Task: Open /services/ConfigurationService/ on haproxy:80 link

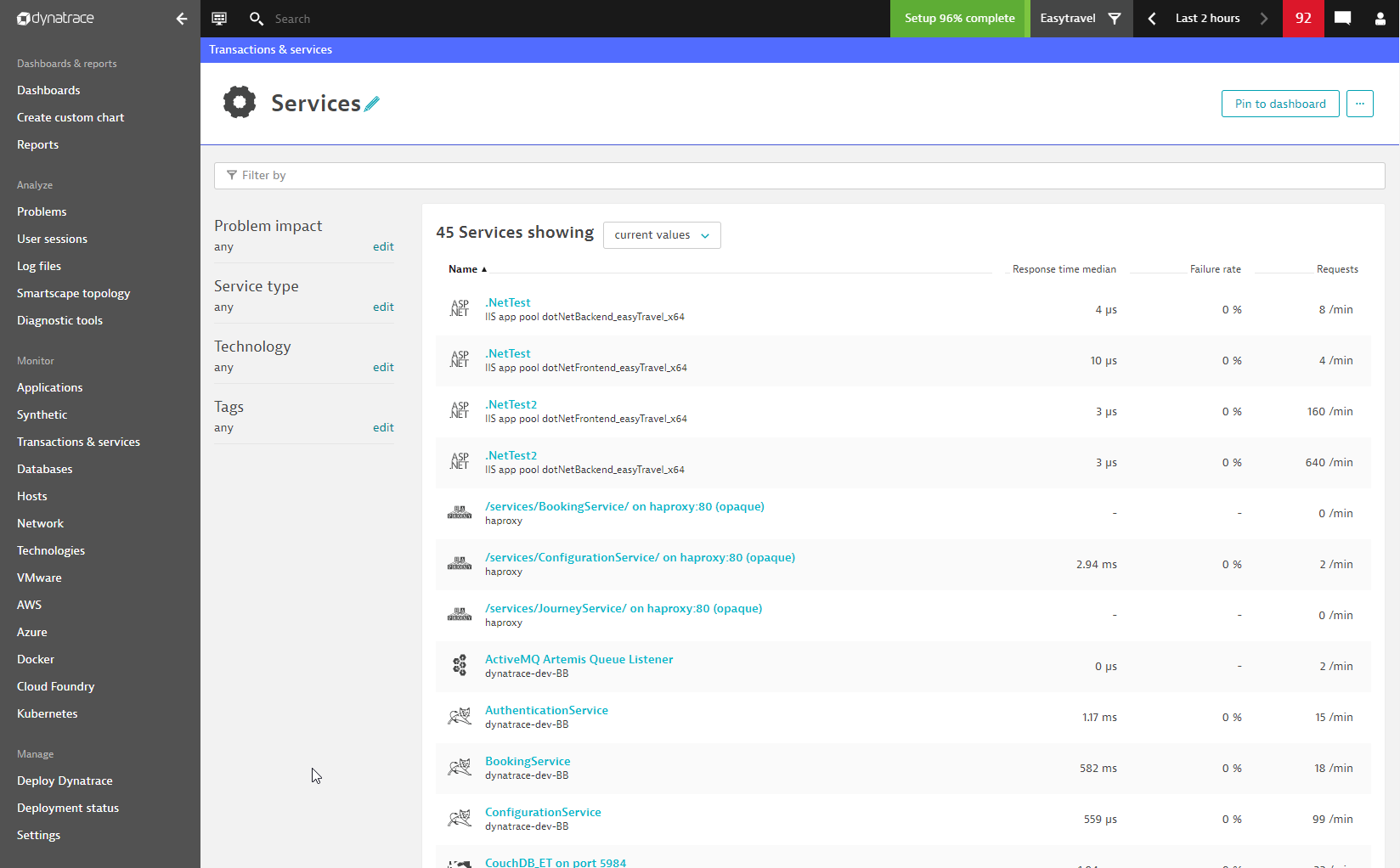Action: coord(640,557)
